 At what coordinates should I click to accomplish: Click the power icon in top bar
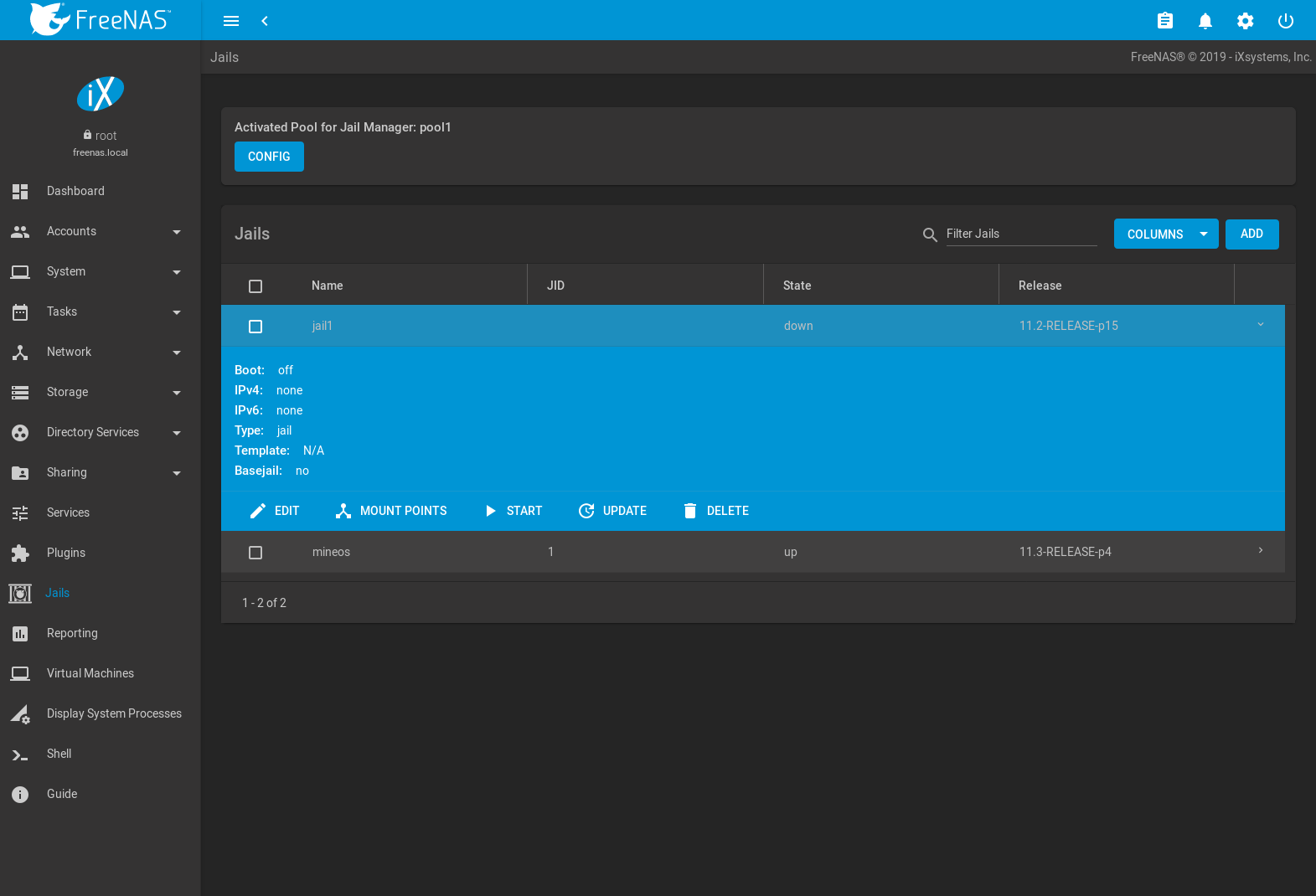(x=1285, y=21)
